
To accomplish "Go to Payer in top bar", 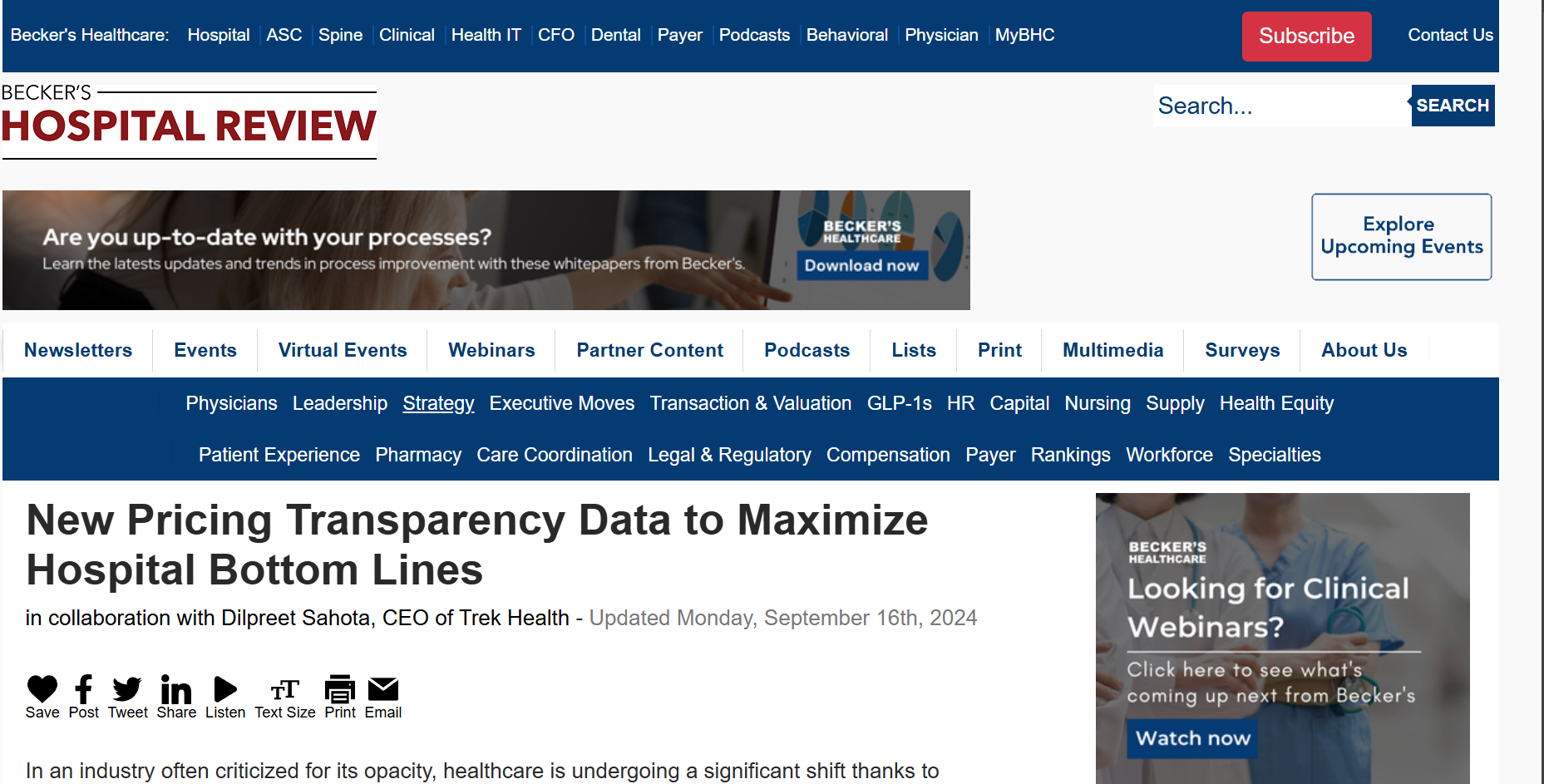I will tap(680, 35).
